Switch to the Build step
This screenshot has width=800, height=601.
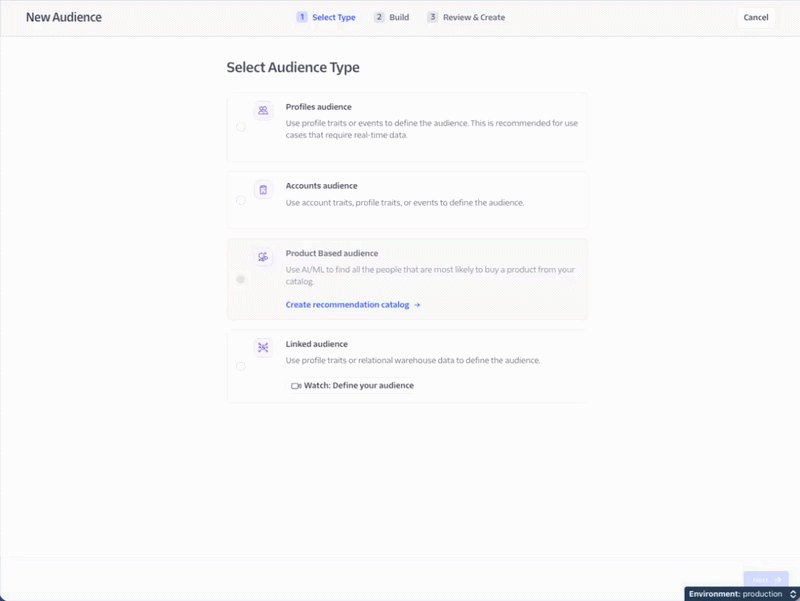391,17
